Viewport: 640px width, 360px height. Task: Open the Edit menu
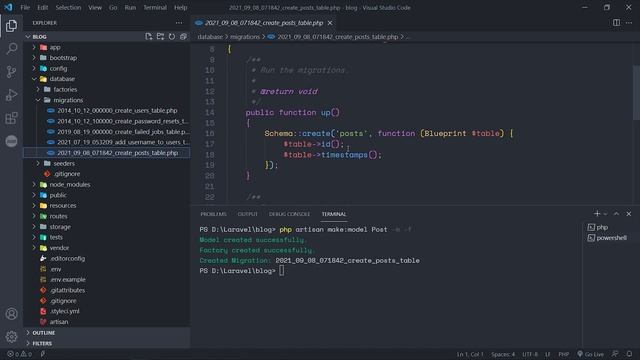(x=42, y=7)
